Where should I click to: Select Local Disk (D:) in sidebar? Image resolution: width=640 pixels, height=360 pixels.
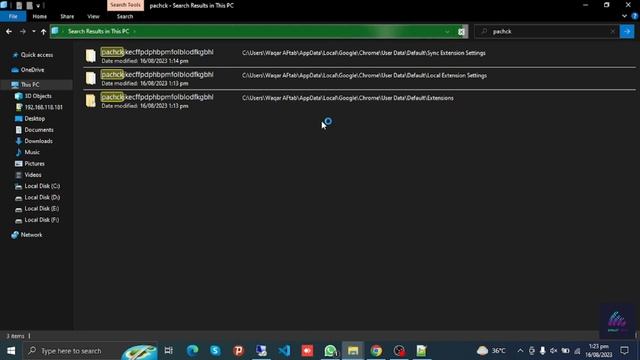coord(42,198)
